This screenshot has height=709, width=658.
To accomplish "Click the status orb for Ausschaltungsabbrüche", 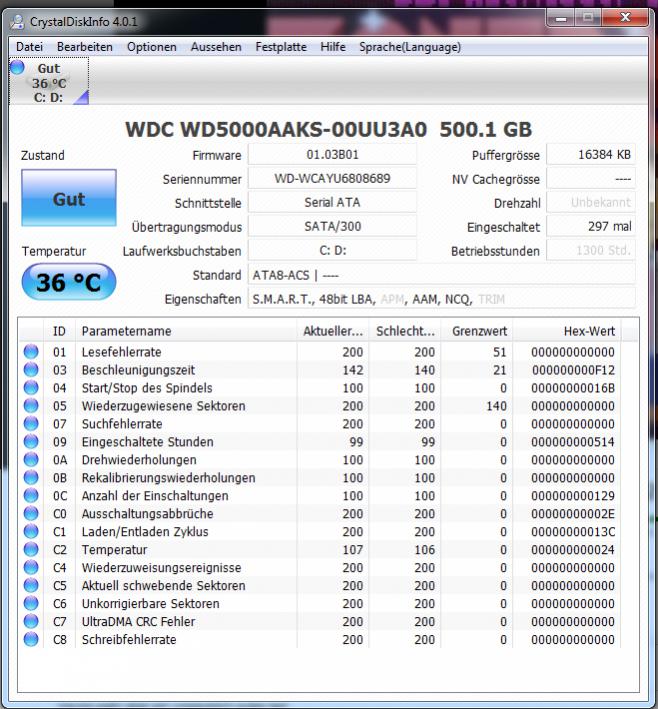I will (31, 513).
